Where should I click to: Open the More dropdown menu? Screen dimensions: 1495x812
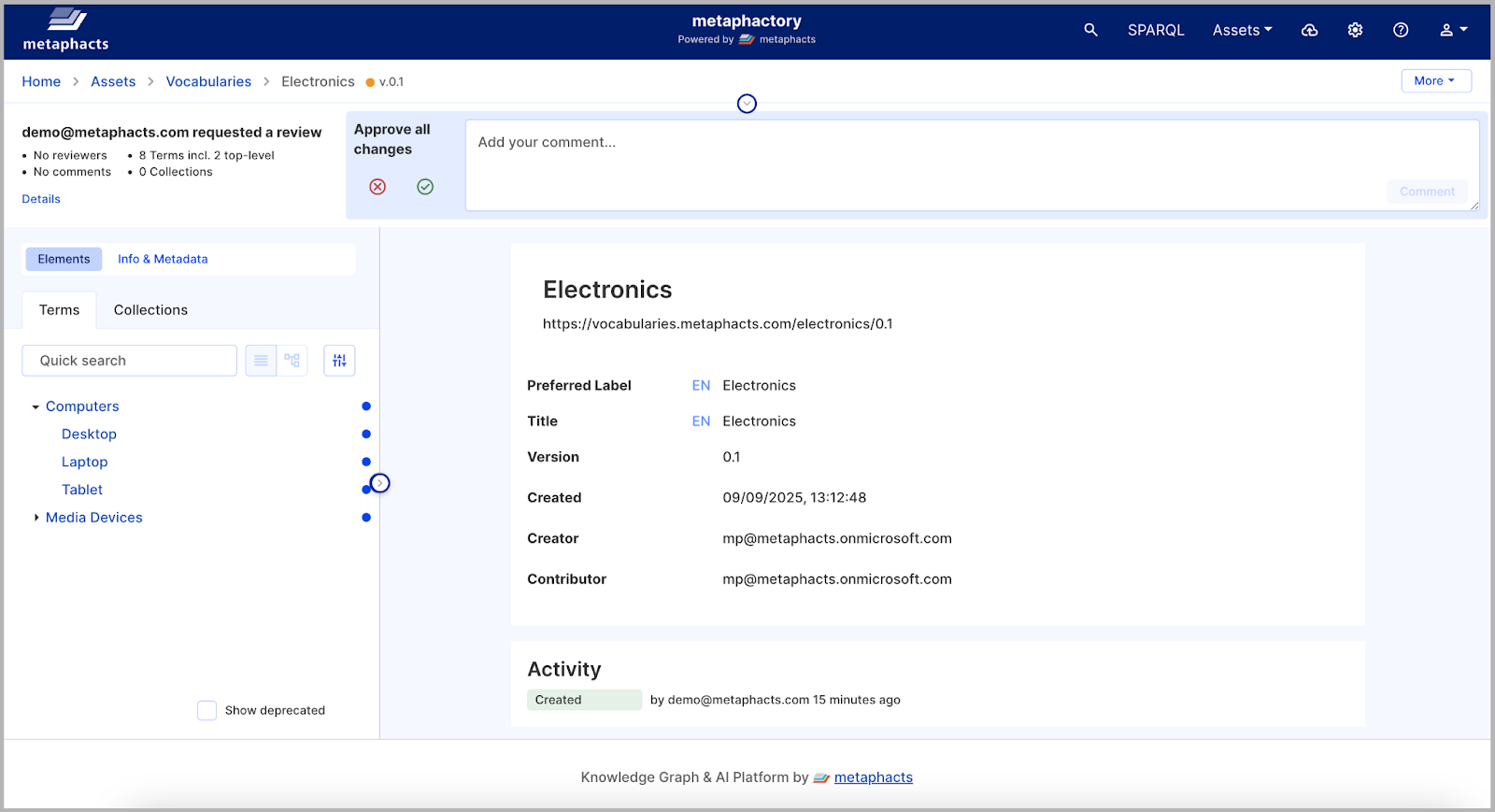(x=1435, y=81)
